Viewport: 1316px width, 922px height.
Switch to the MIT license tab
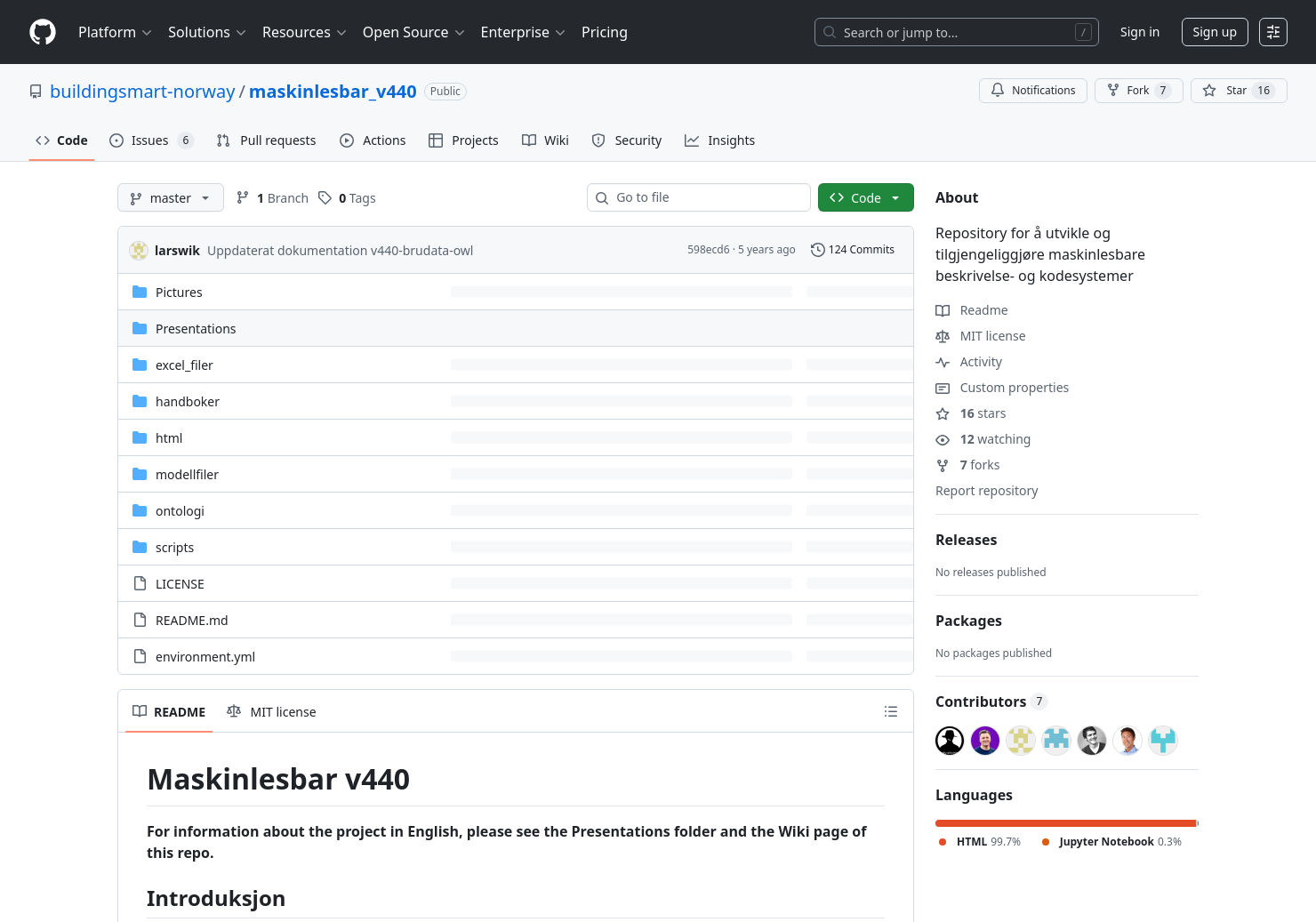click(272, 712)
